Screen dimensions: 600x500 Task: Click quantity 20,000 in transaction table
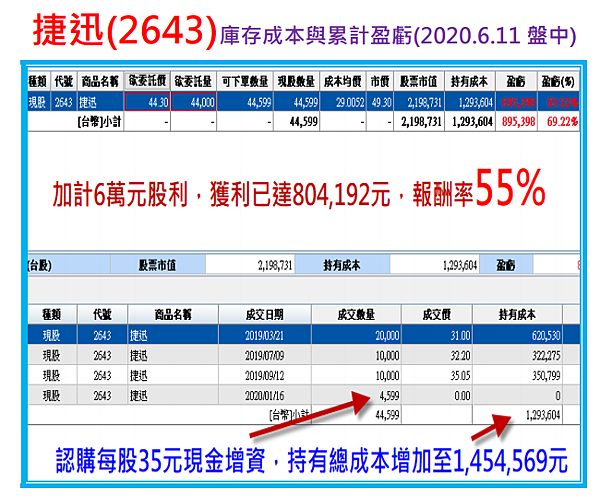coord(387,336)
